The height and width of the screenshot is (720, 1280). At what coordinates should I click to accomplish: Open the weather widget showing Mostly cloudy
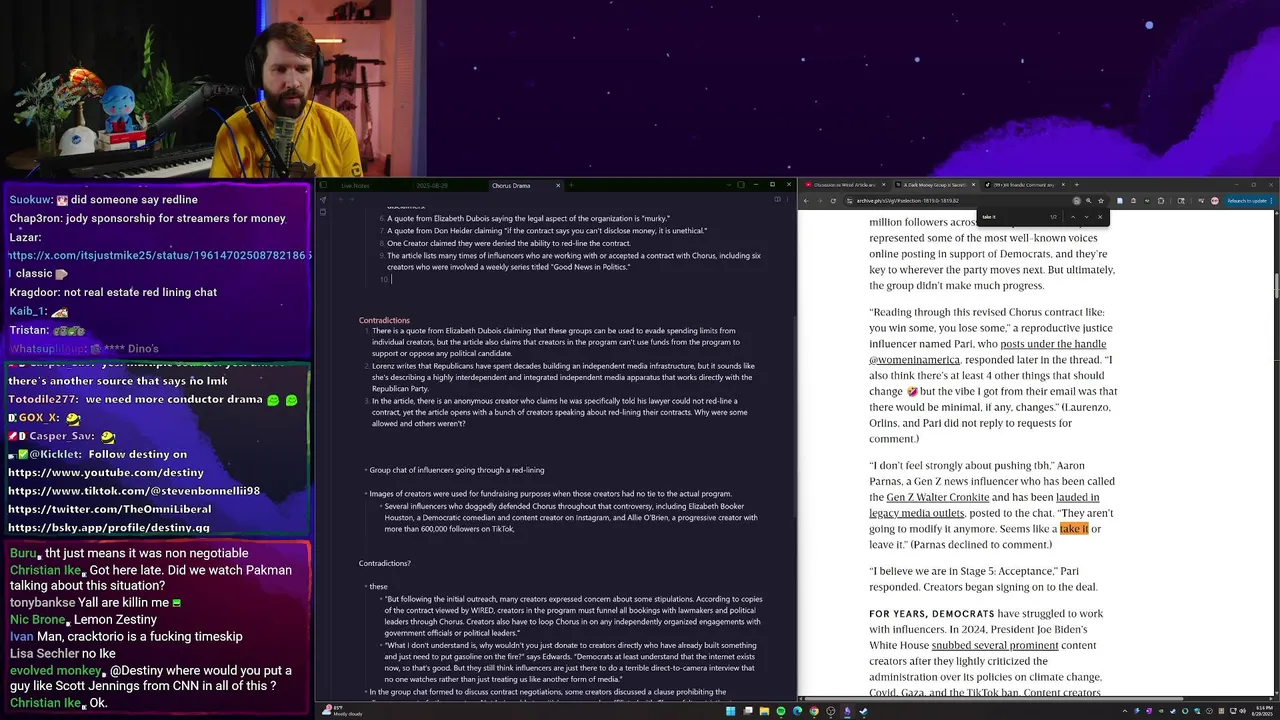click(x=342, y=711)
